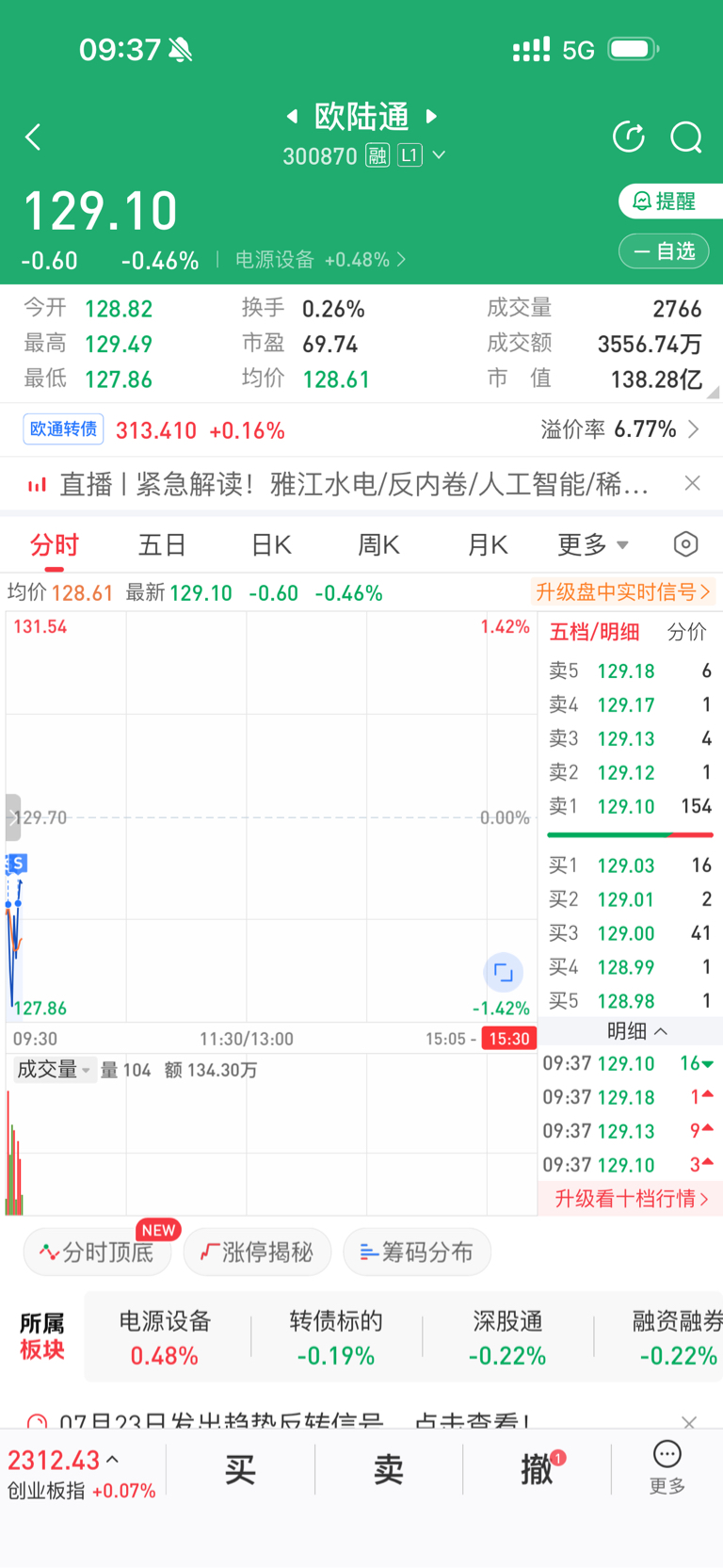The height and width of the screenshot is (1568, 723).
Task: Go to previous stock arrow
Action: (x=292, y=116)
